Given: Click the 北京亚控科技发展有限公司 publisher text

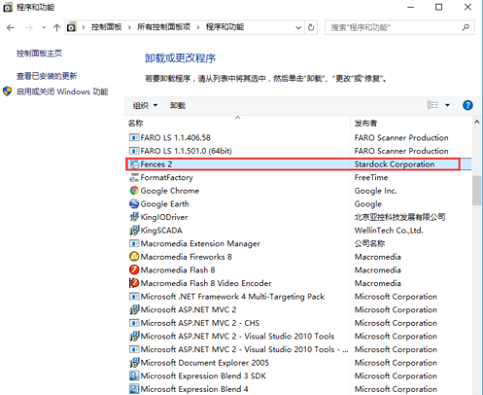Looking at the screenshot, I should click(400, 217).
